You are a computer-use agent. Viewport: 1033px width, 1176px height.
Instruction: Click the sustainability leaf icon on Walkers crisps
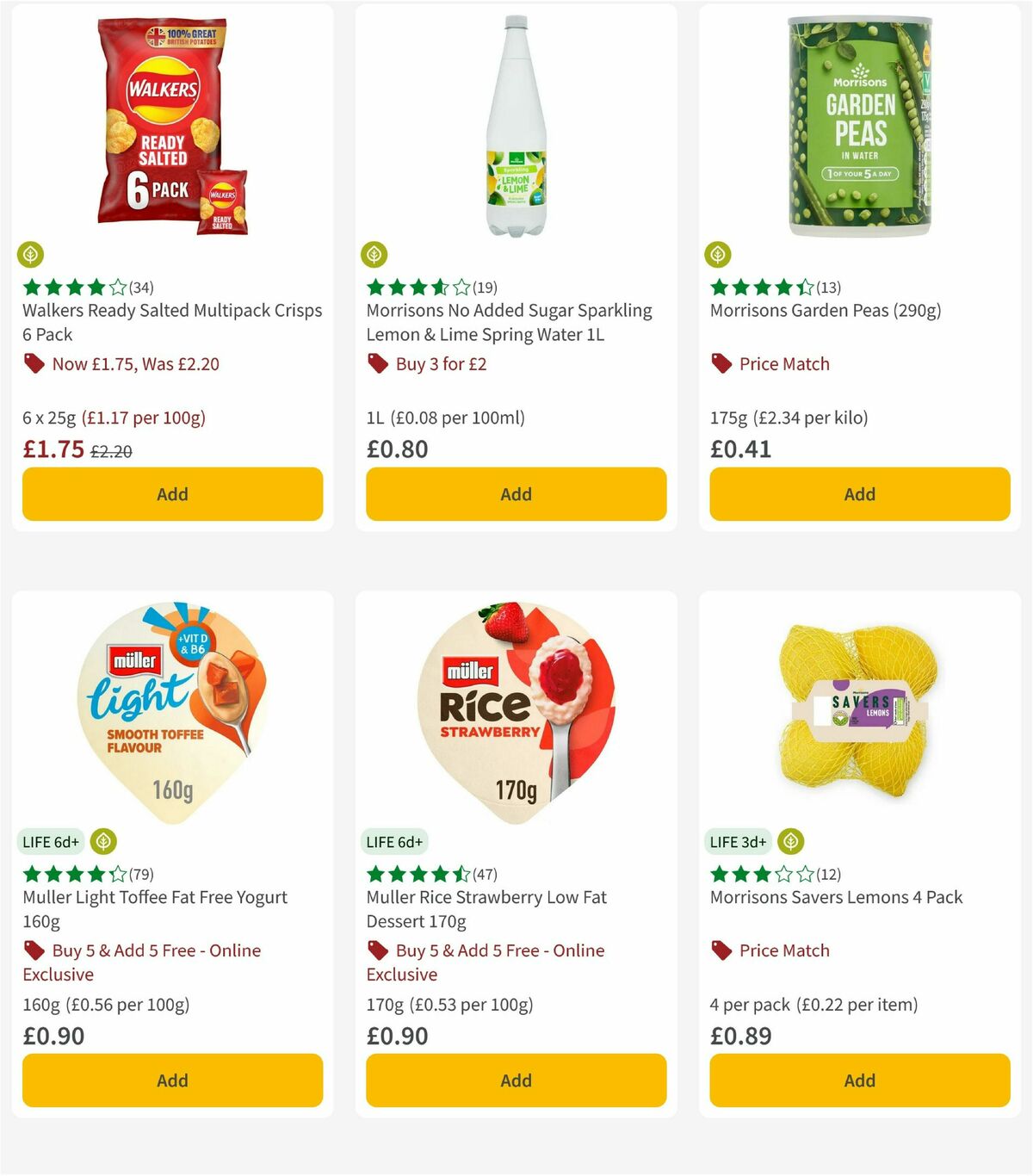click(x=31, y=255)
